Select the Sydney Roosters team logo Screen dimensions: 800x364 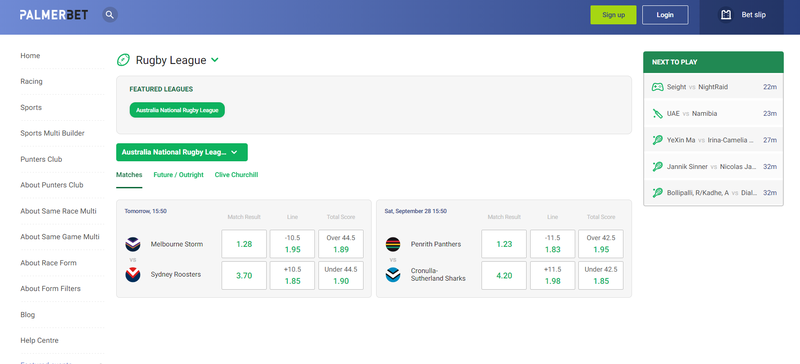(x=133, y=275)
